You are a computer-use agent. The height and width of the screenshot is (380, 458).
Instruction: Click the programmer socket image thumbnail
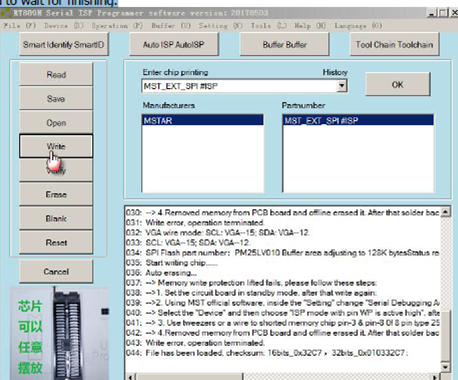60,333
